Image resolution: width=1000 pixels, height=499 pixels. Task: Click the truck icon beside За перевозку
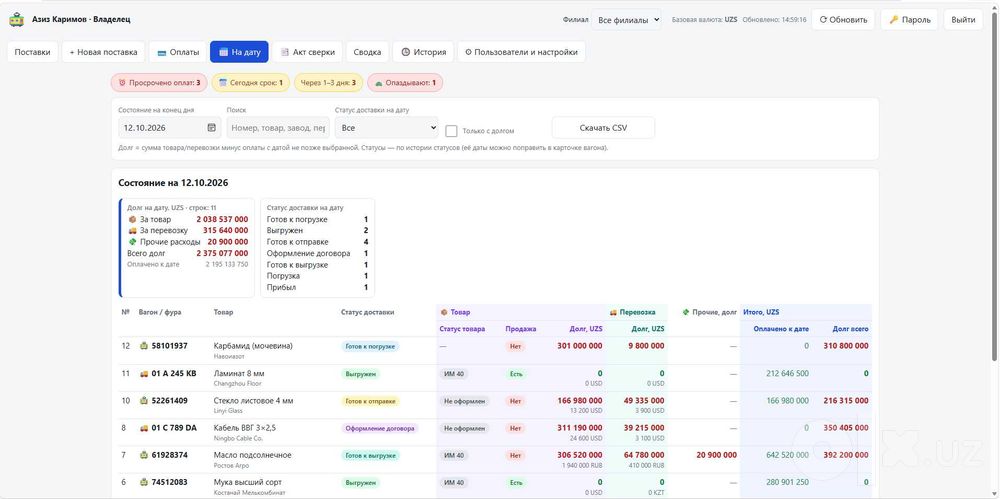point(133,230)
